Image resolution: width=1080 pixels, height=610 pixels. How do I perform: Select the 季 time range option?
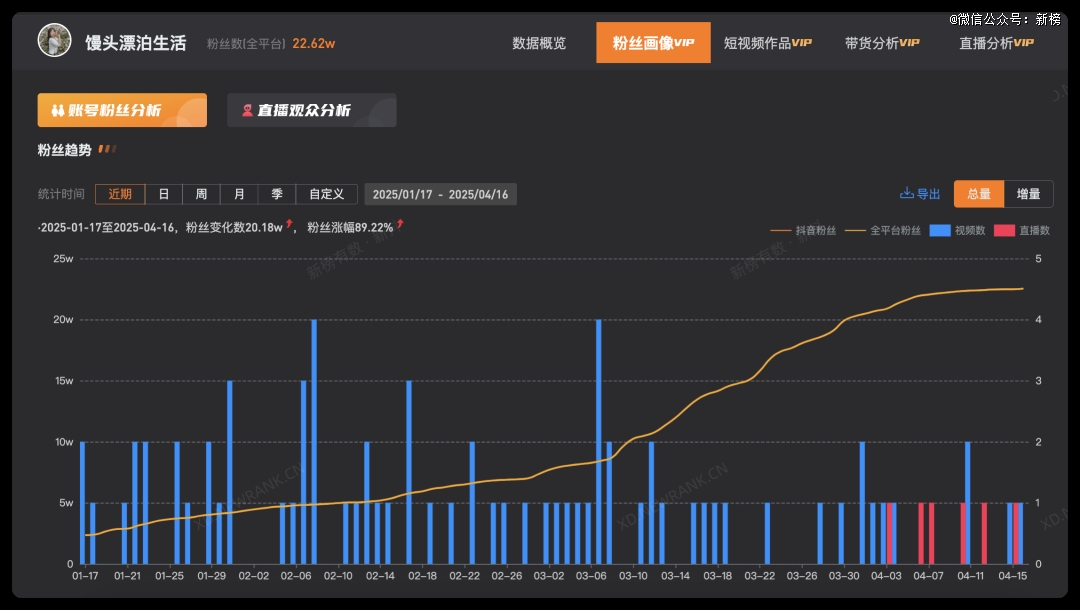277,194
